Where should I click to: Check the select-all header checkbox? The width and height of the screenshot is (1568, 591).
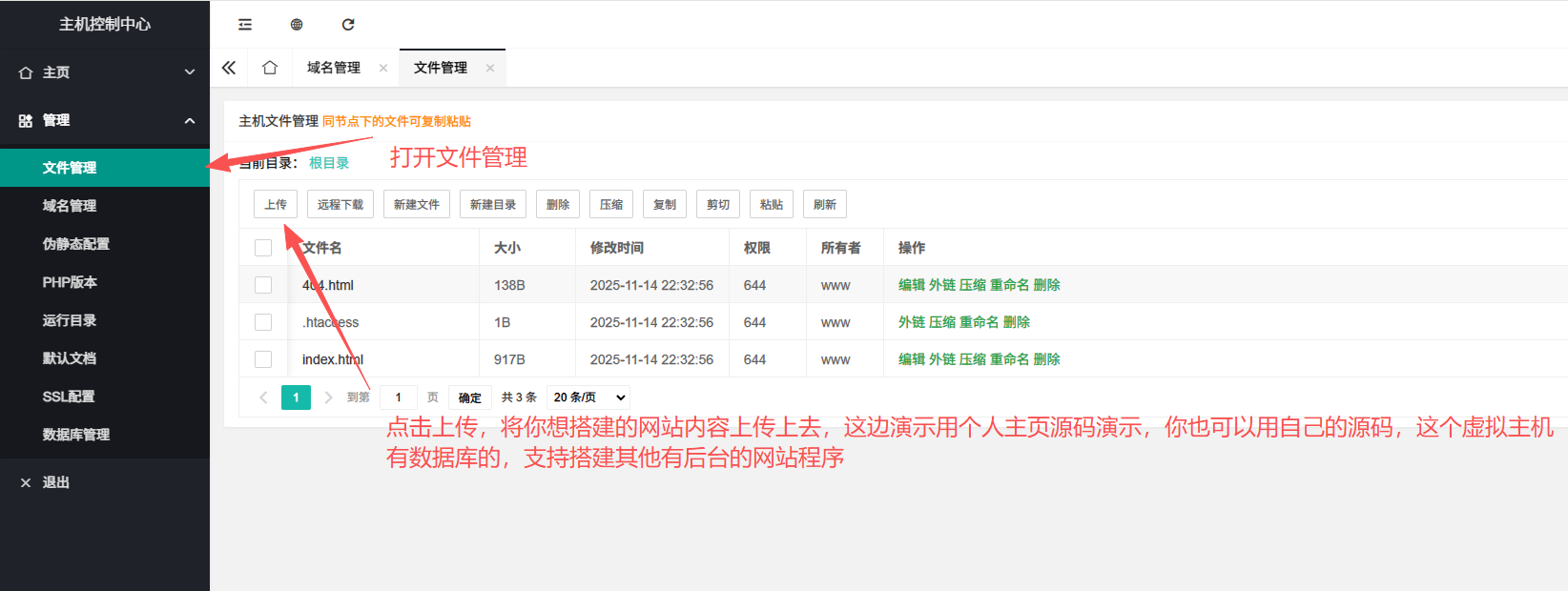click(263, 248)
